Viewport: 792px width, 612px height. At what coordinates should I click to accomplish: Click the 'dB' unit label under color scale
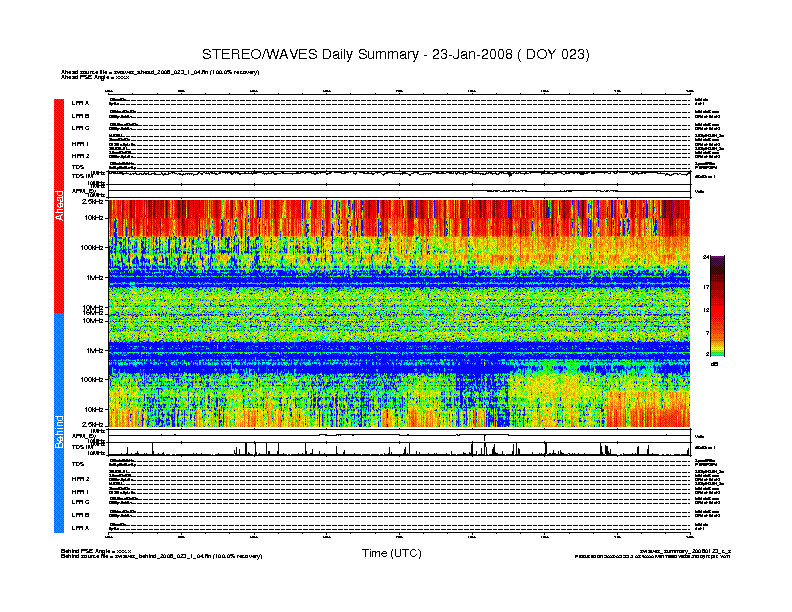pyautogui.click(x=715, y=364)
